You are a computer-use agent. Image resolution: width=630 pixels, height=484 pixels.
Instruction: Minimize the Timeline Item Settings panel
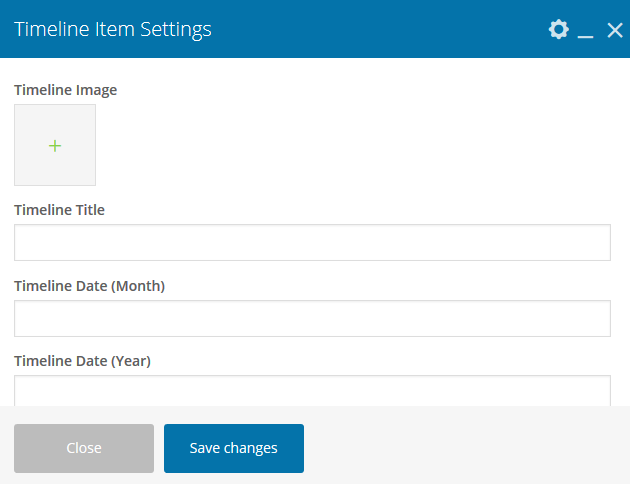coord(586,31)
